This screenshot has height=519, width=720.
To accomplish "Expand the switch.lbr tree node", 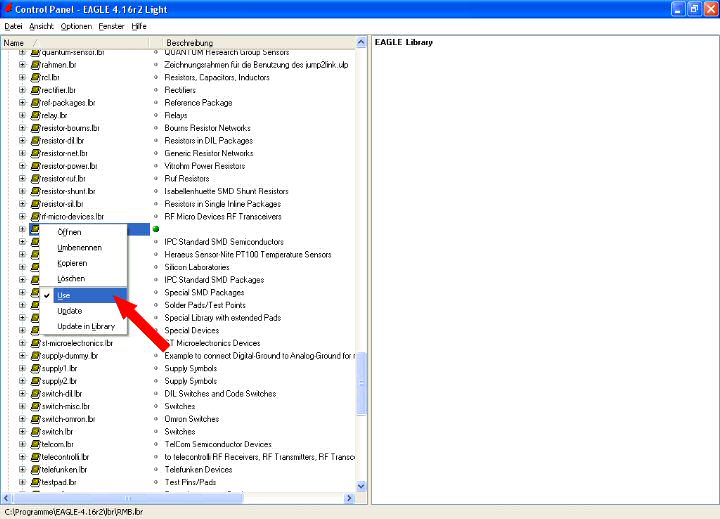I will [22, 431].
